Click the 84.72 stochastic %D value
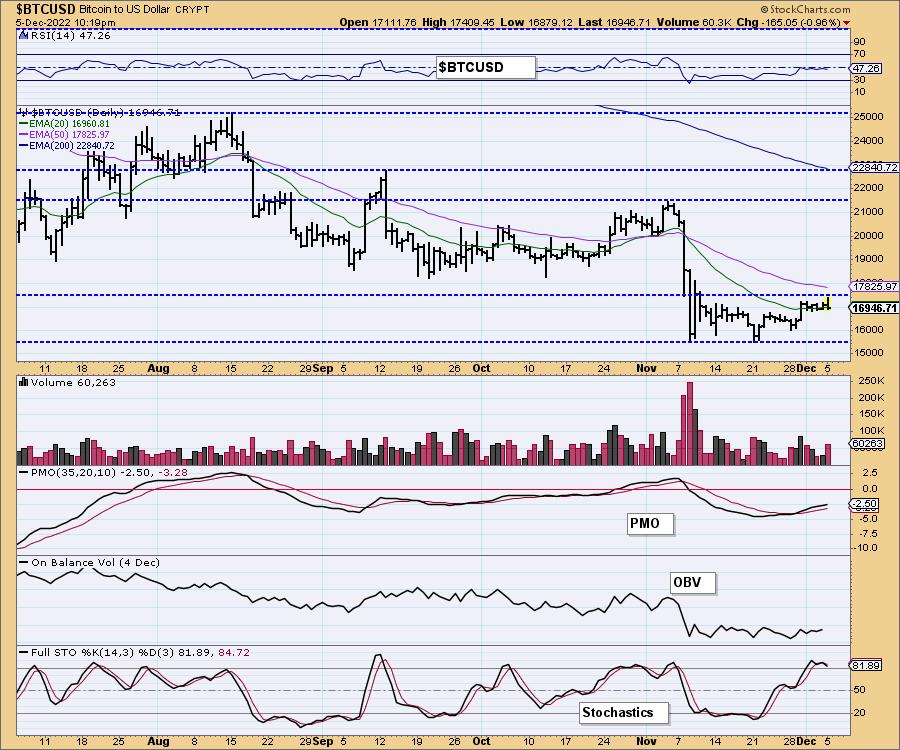Image resolution: width=900 pixels, height=750 pixels. click(x=234, y=652)
